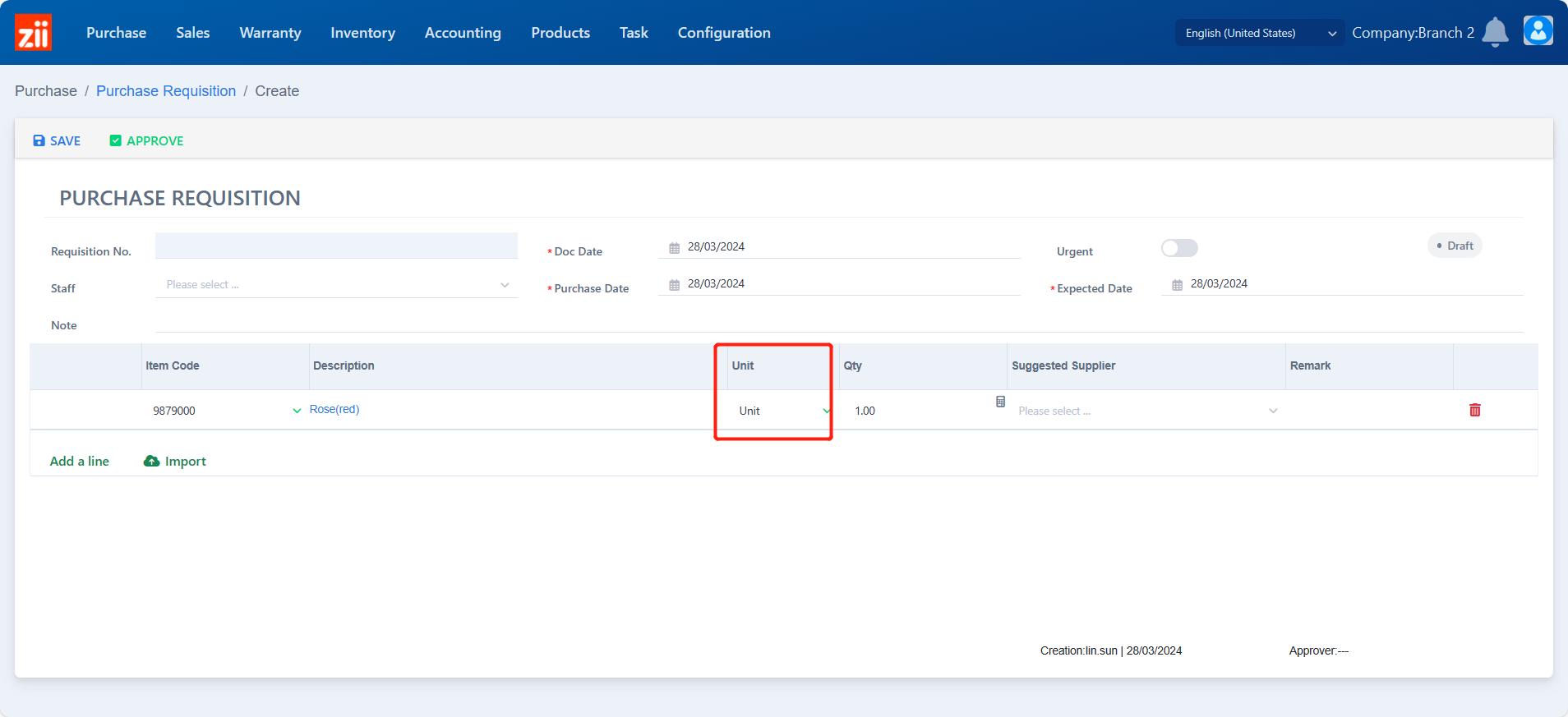Click the Doc Date 28/03/2024 field
This screenshot has width=1568, height=717.
pyautogui.click(x=839, y=246)
